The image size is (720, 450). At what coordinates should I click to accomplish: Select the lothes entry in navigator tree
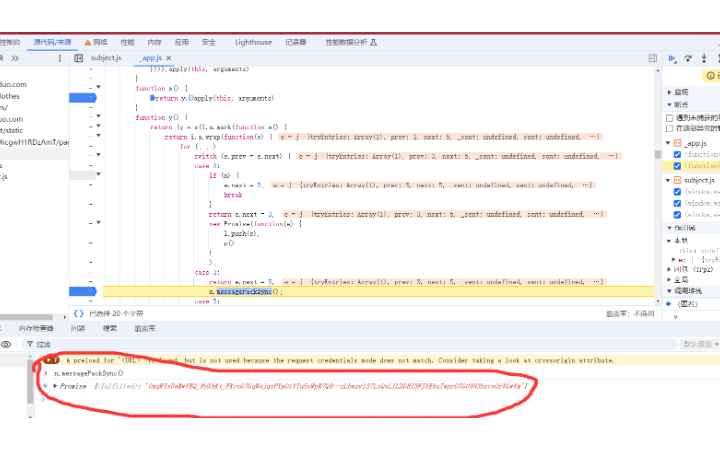click(x=10, y=96)
